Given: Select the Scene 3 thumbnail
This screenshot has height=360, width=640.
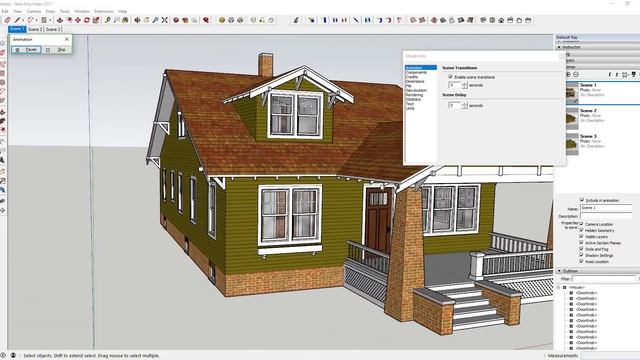Looking at the screenshot, I should pyautogui.click(x=572, y=144).
